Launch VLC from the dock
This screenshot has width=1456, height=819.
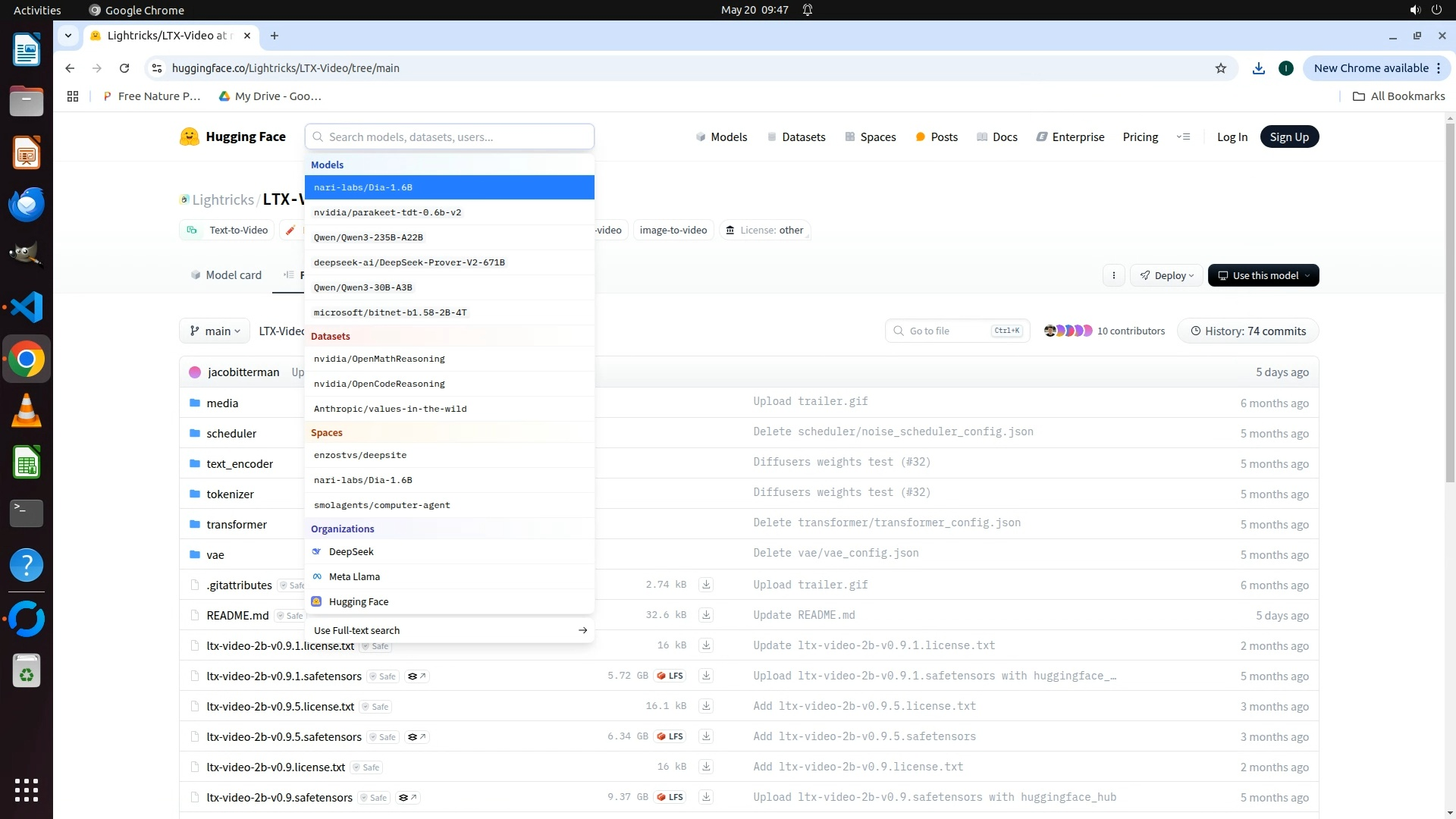[x=27, y=411]
